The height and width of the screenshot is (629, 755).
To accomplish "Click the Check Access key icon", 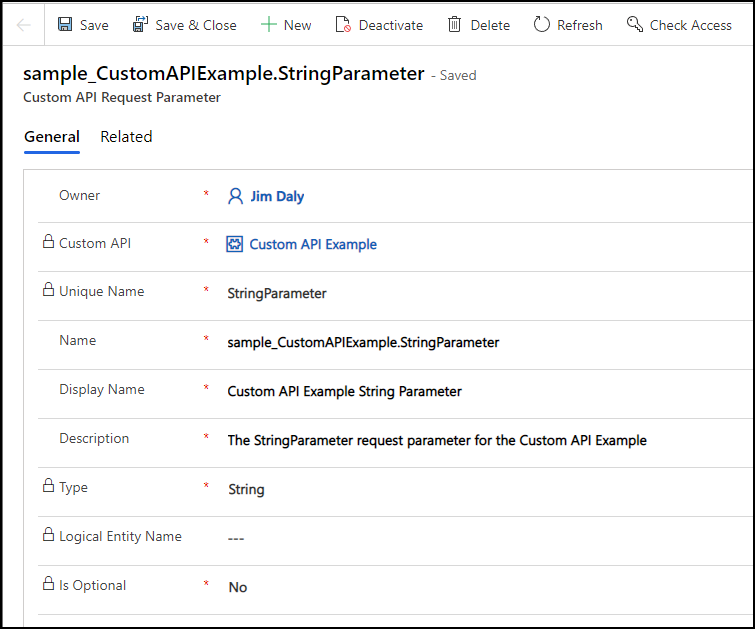I will pyautogui.click(x=635, y=25).
